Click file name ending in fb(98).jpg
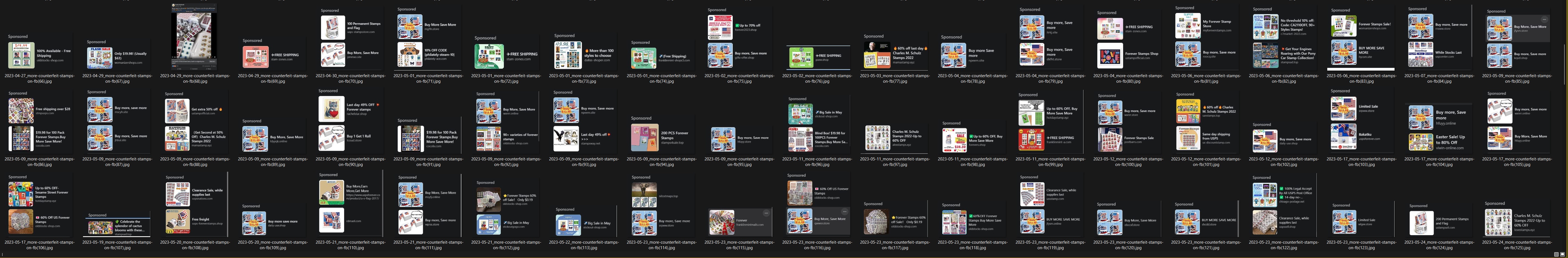1568x258 pixels. [973, 161]
